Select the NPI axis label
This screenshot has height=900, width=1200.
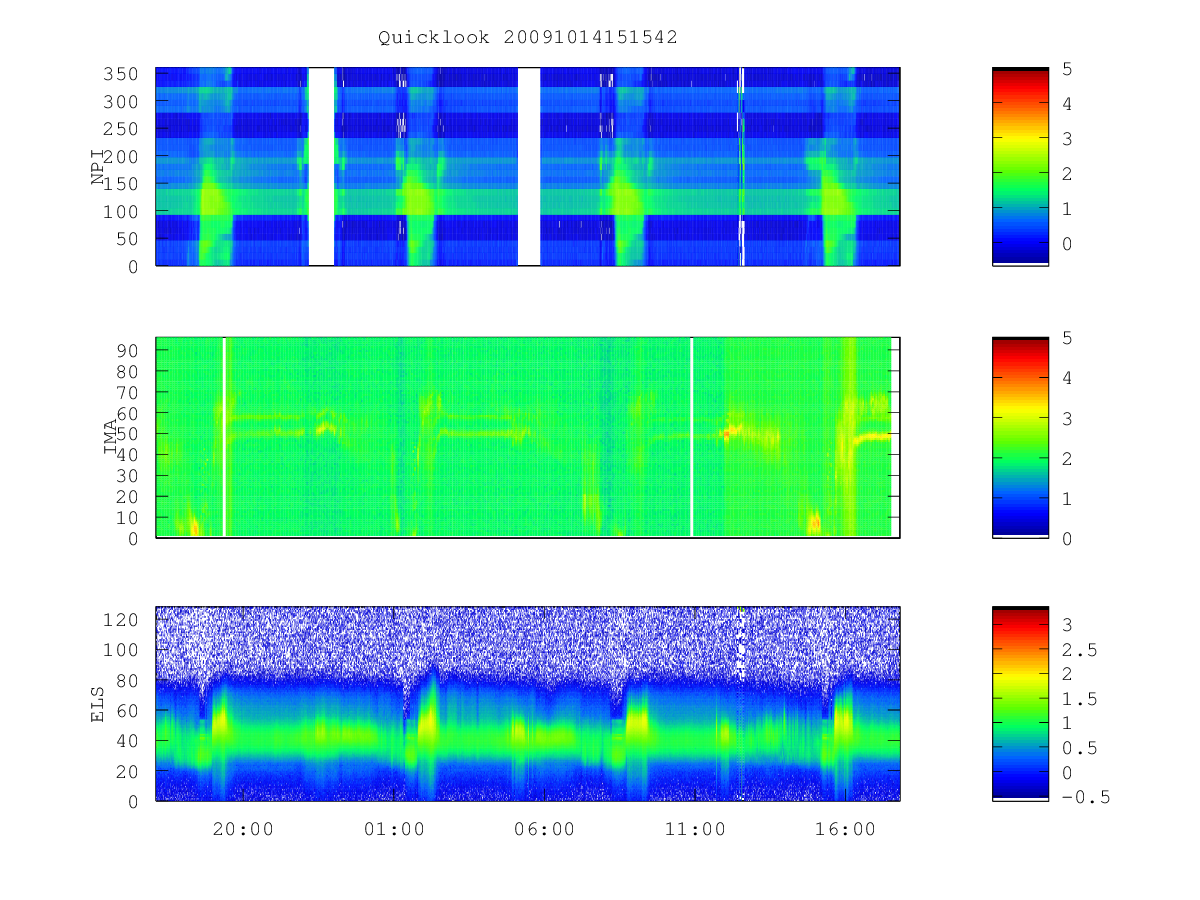[x=98, y=167]
